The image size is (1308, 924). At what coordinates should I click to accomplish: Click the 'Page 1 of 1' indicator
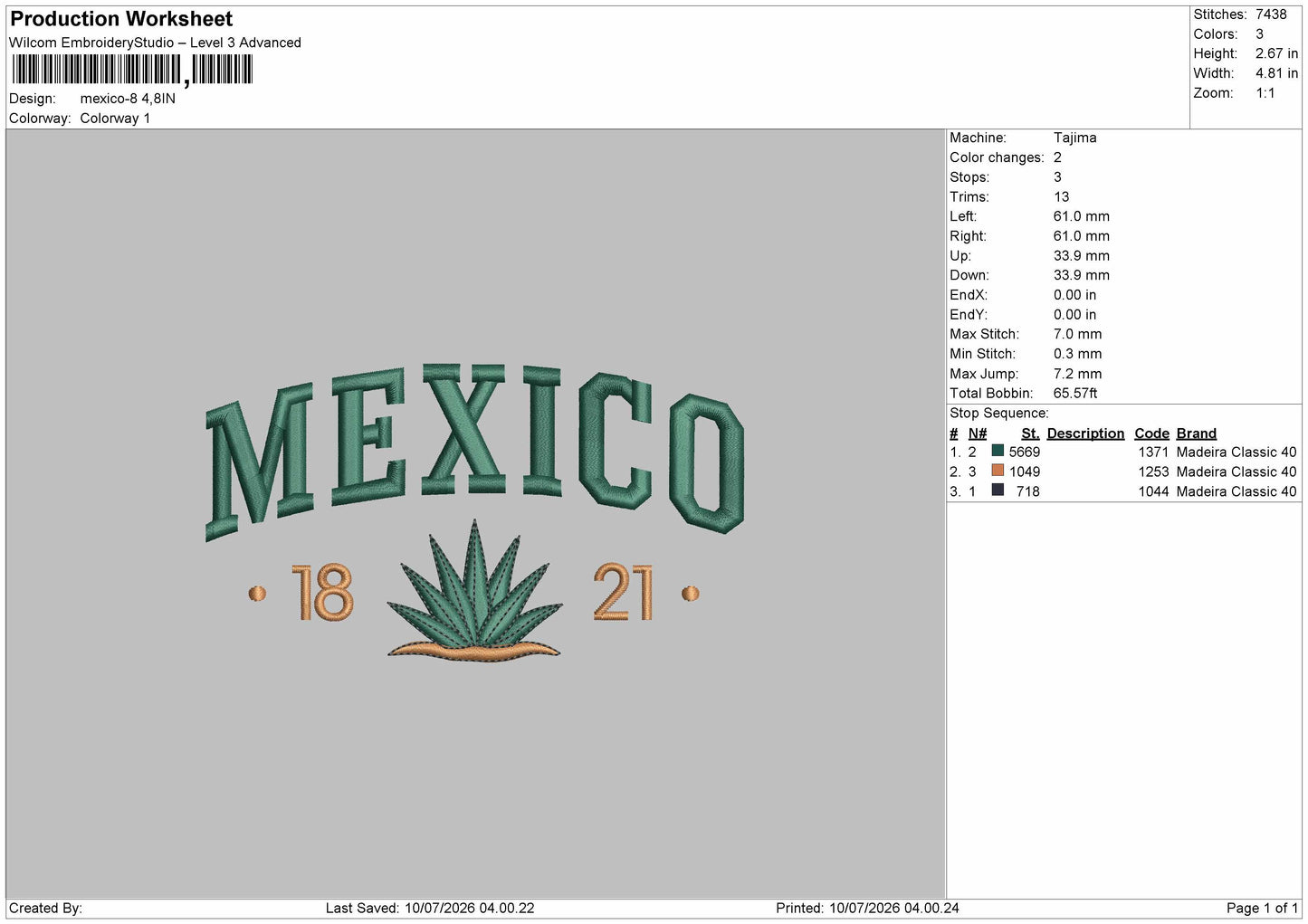(1263, 909)
